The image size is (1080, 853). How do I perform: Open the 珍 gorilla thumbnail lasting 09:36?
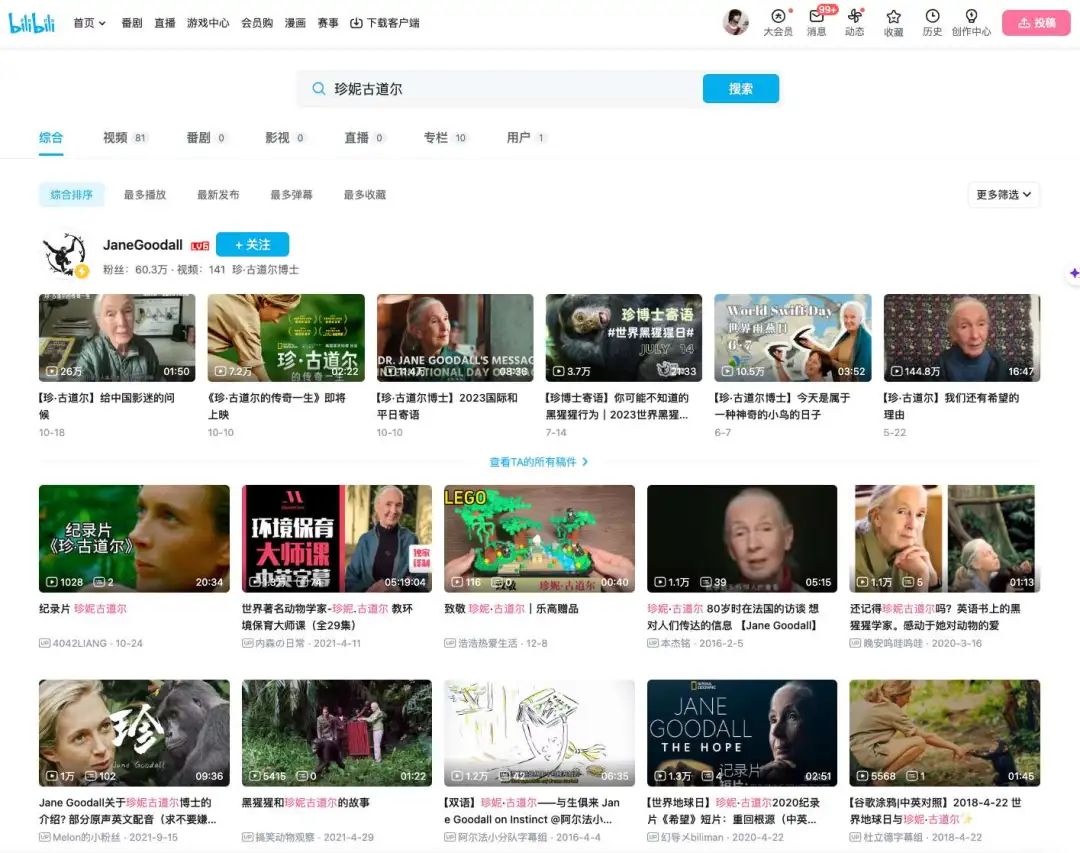point(134,733)
